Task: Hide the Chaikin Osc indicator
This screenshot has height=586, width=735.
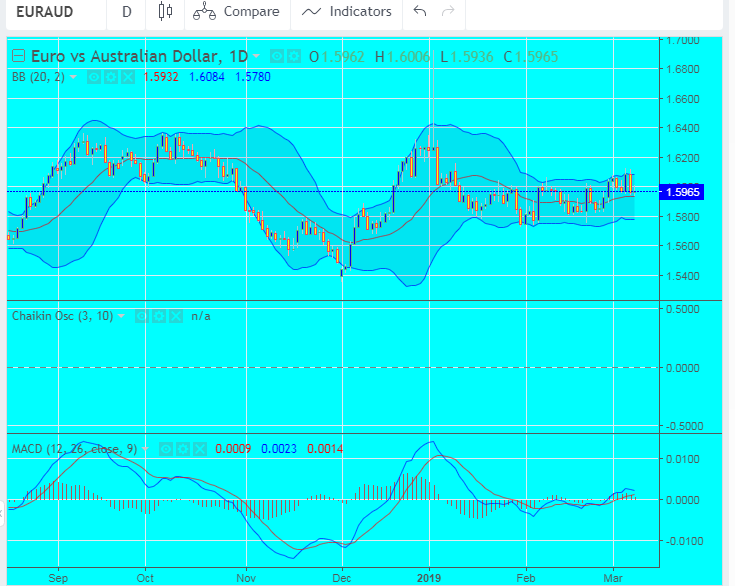Action: click(142, 316)
